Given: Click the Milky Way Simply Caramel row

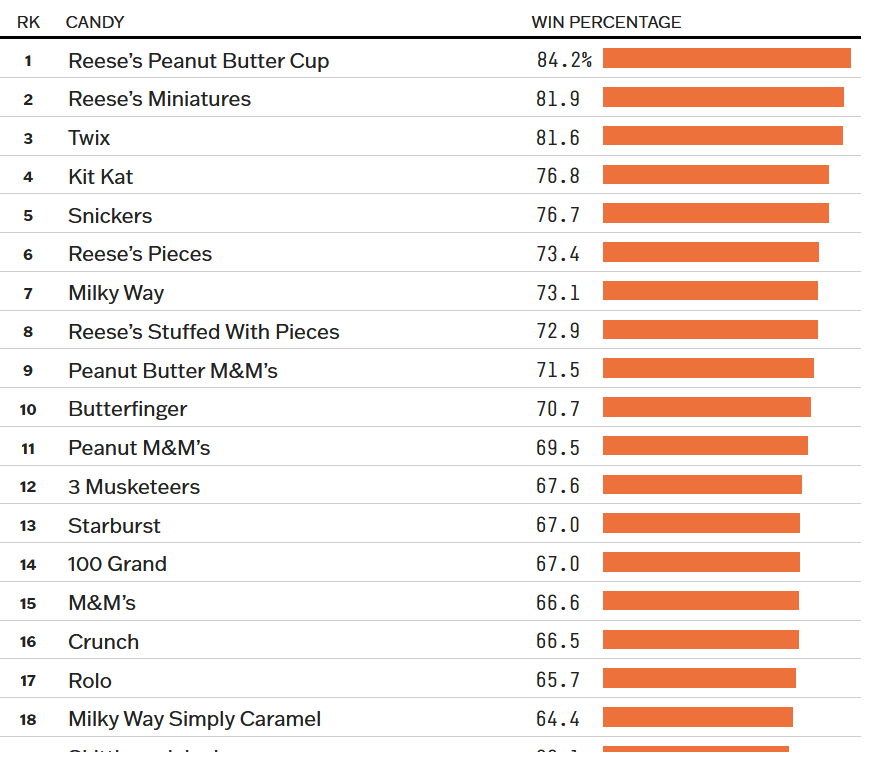Looking at the screenshot, I should [x=430, y=717].
